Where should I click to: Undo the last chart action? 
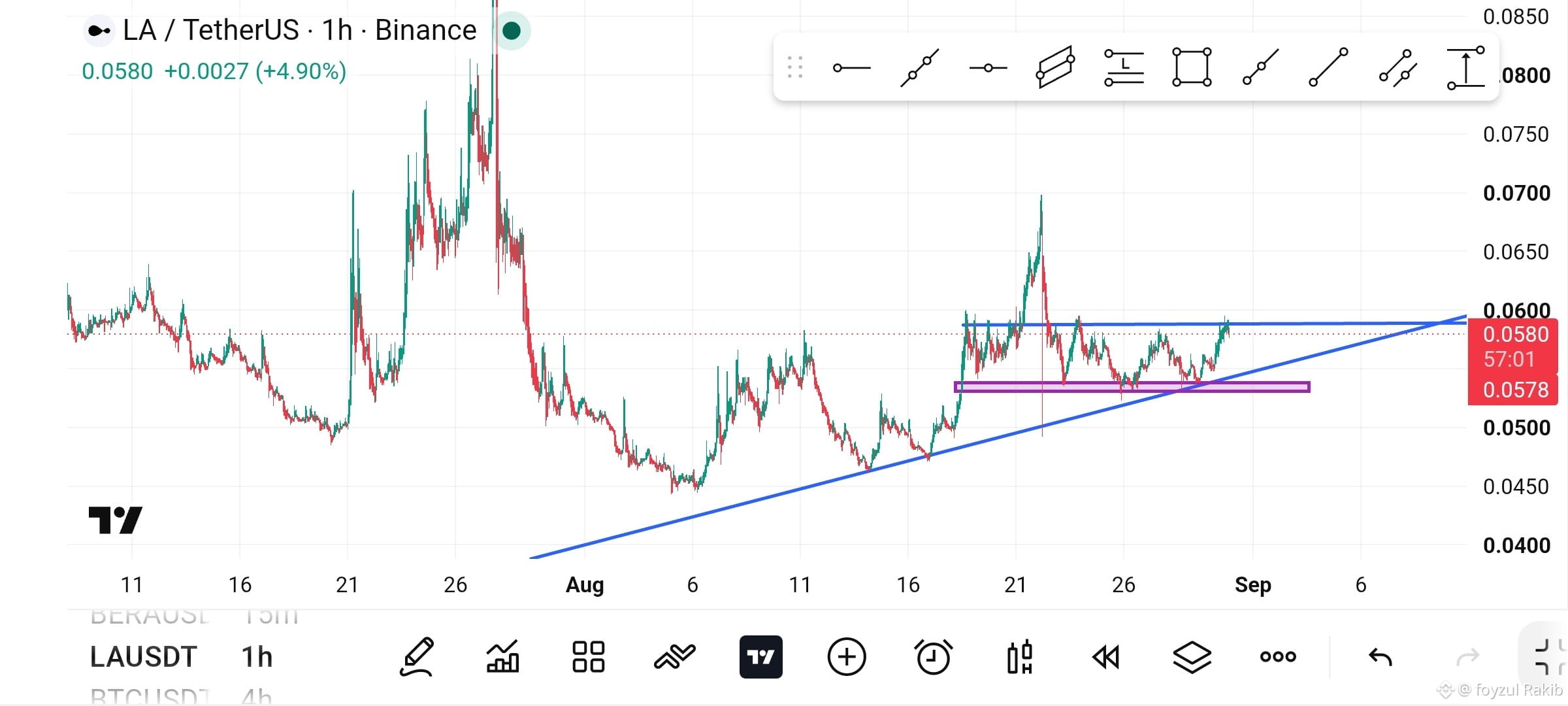pos(1380,657)
